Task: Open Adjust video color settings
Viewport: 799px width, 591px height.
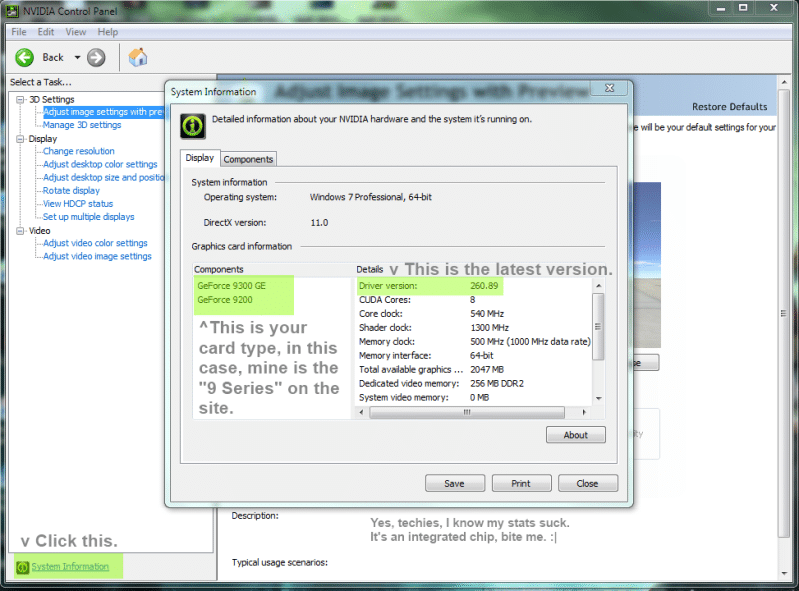Action: point(95,243)
